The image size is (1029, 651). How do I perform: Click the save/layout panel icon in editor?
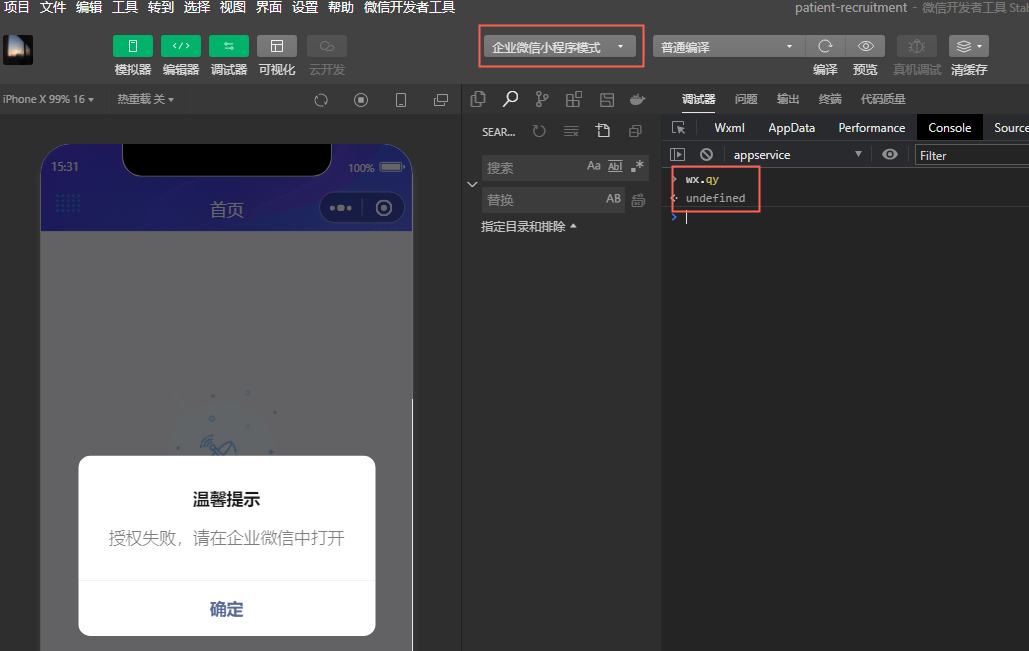tap(606, 100)
